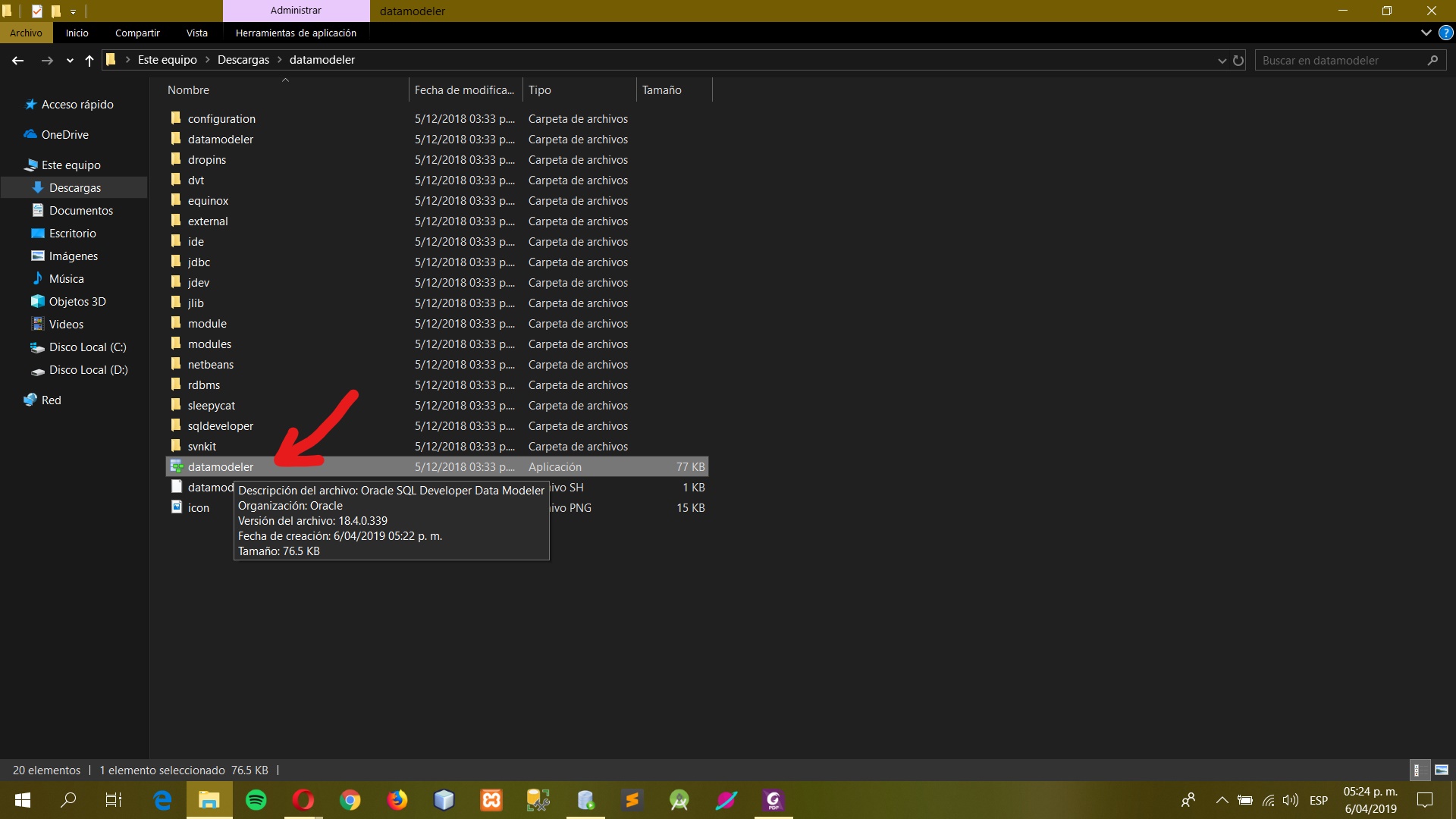Click the Buscar en datamodeler search field

1342,61
